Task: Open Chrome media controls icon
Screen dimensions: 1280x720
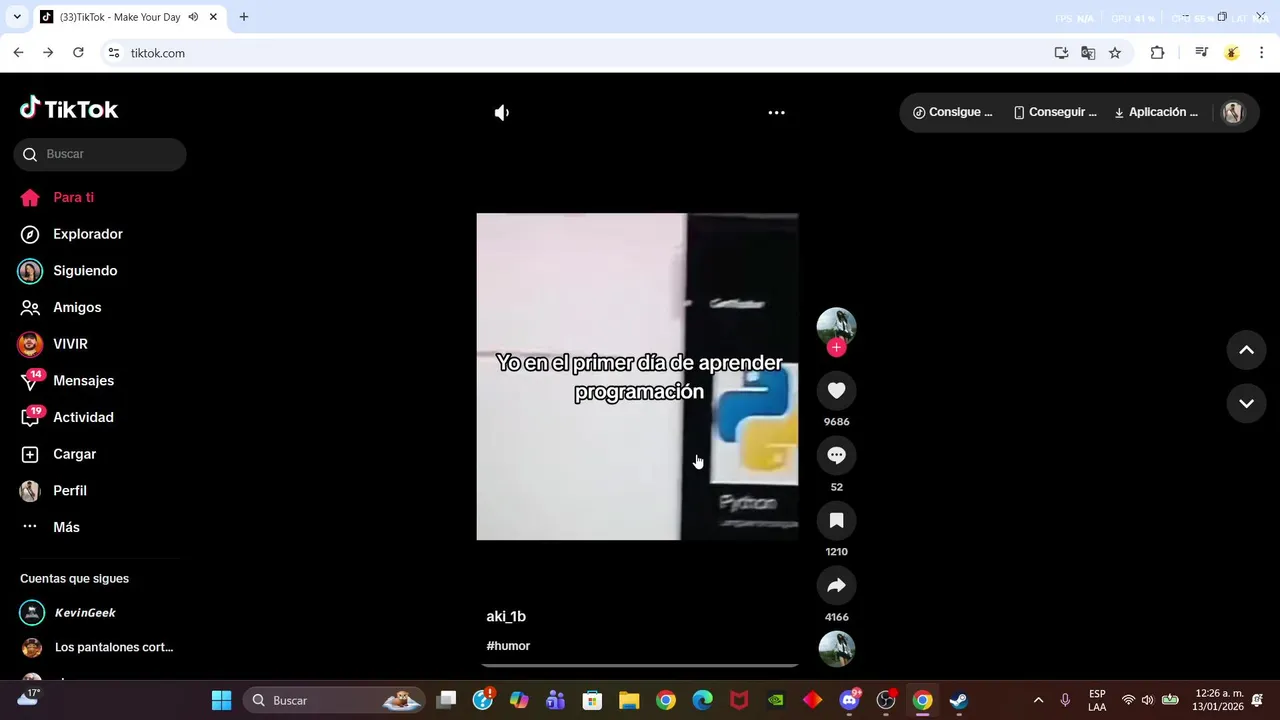Action: [x=1202, y=53]
